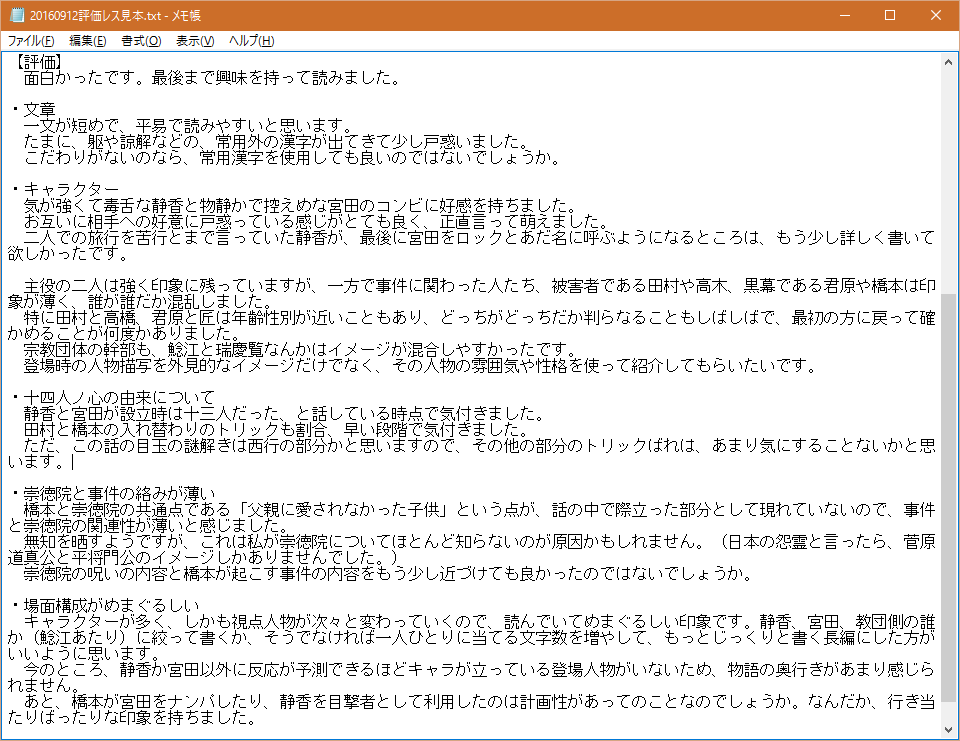Click line starting 登場時の人物描写を外見的

[x=421, y=366]
